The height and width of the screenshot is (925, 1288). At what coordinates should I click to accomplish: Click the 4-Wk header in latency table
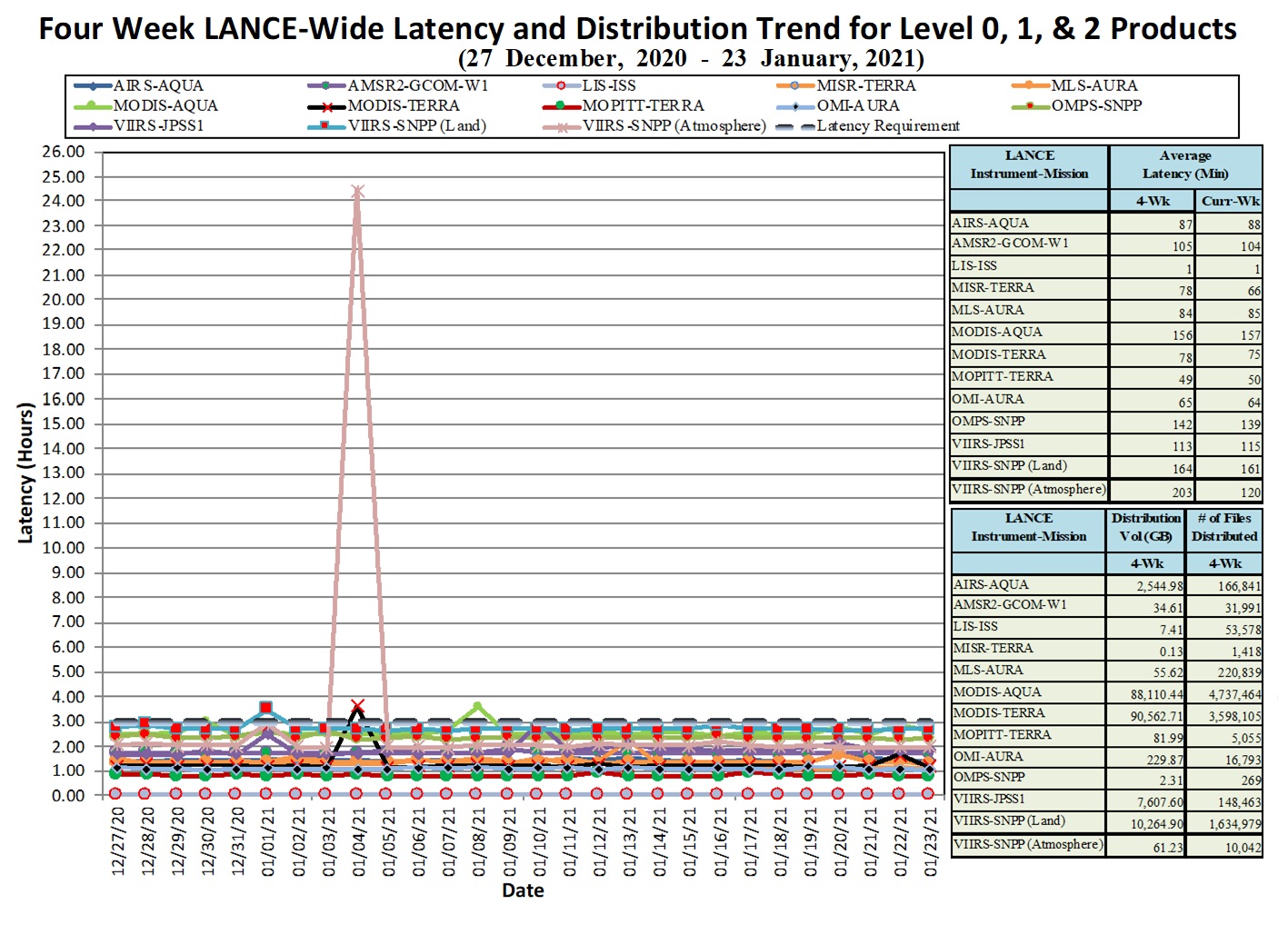point(1153,201)
